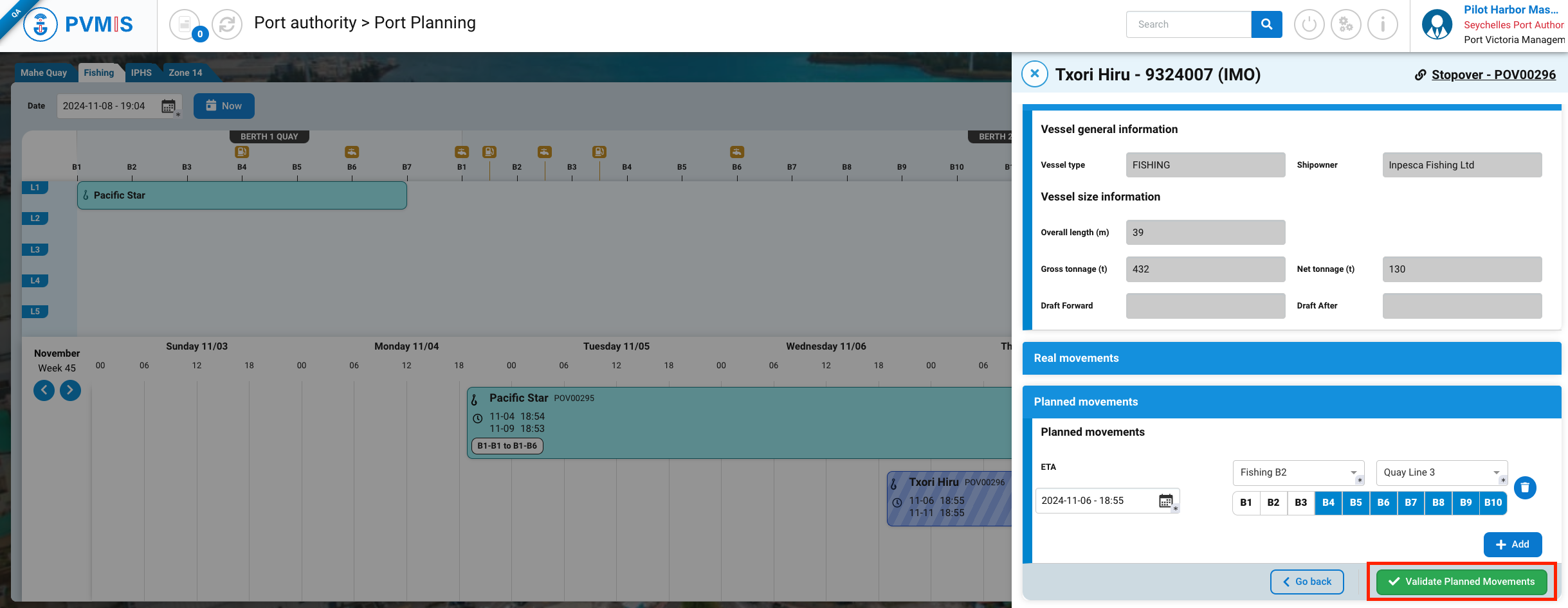The width and height of the screenshot is (1568, 608).
Task: Switch to the Zone 14 tab
Action: click(x=185, y=73)
